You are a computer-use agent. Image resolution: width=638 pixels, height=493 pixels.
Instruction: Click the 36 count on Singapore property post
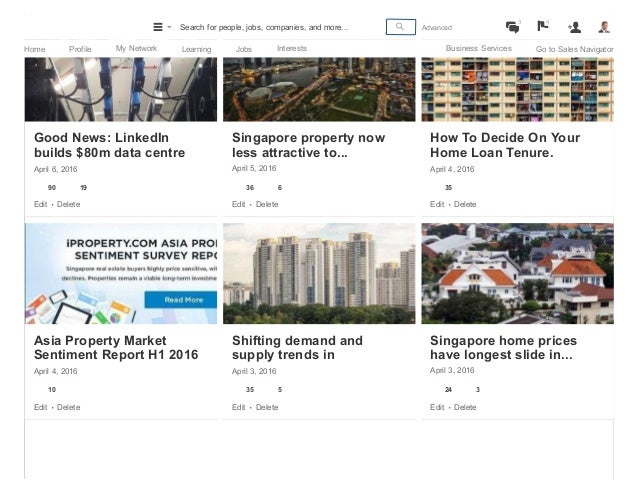tap(250, 188)
